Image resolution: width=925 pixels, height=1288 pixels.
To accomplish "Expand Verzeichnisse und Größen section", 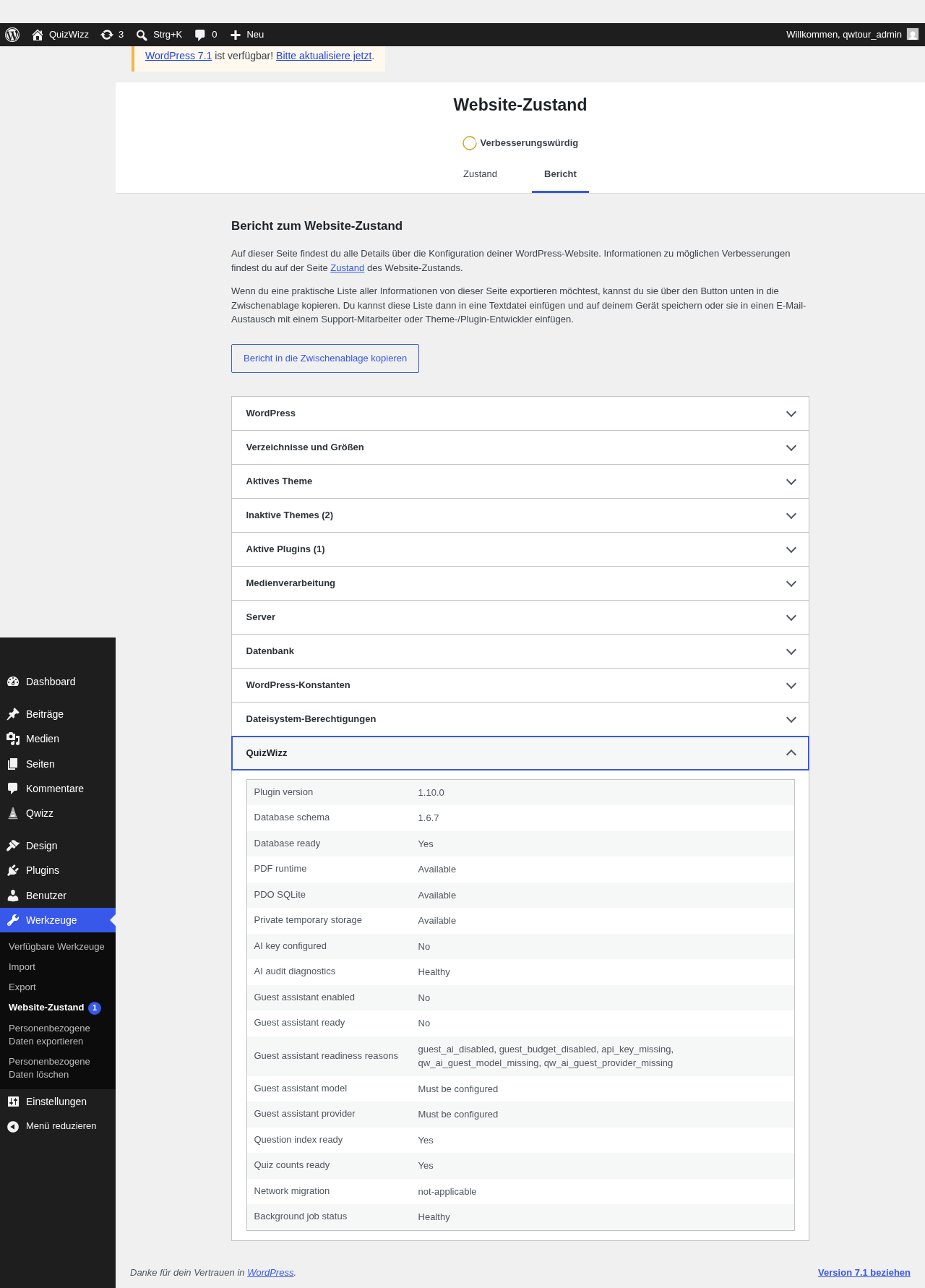I will pyautogui.click(x=520, y=447).
